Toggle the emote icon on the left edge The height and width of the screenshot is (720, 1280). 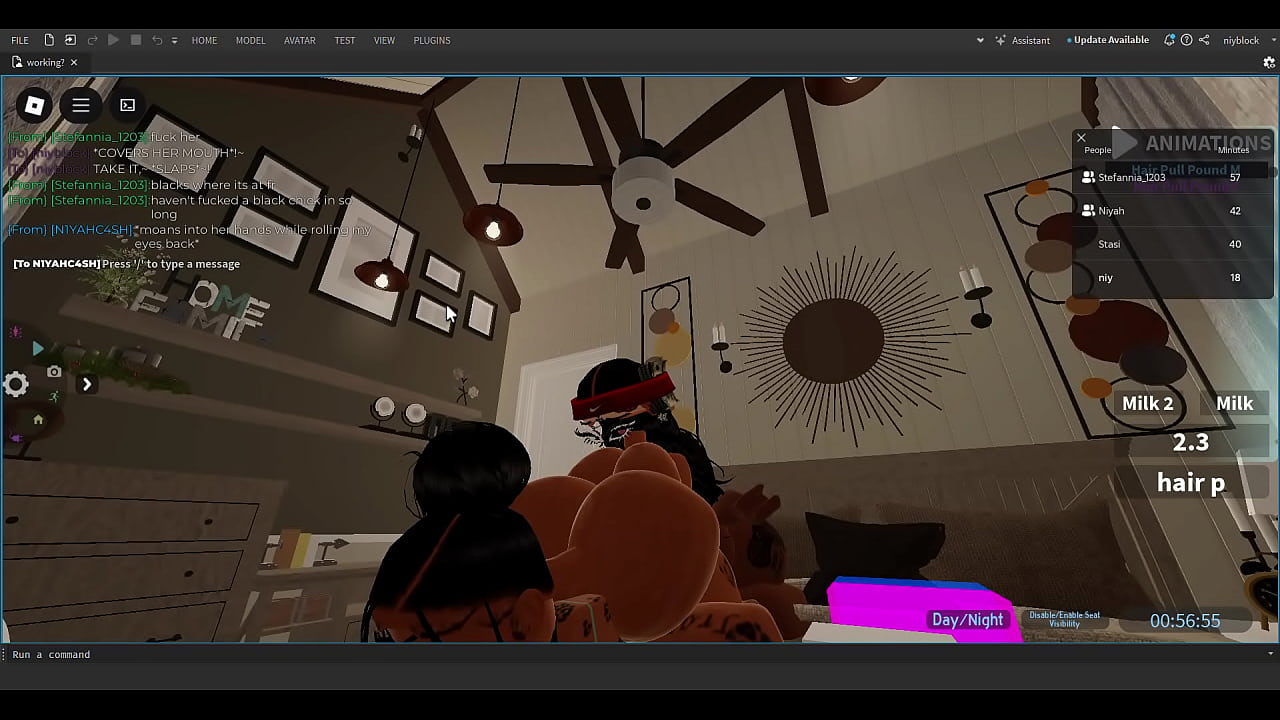[x=16, y=330]
